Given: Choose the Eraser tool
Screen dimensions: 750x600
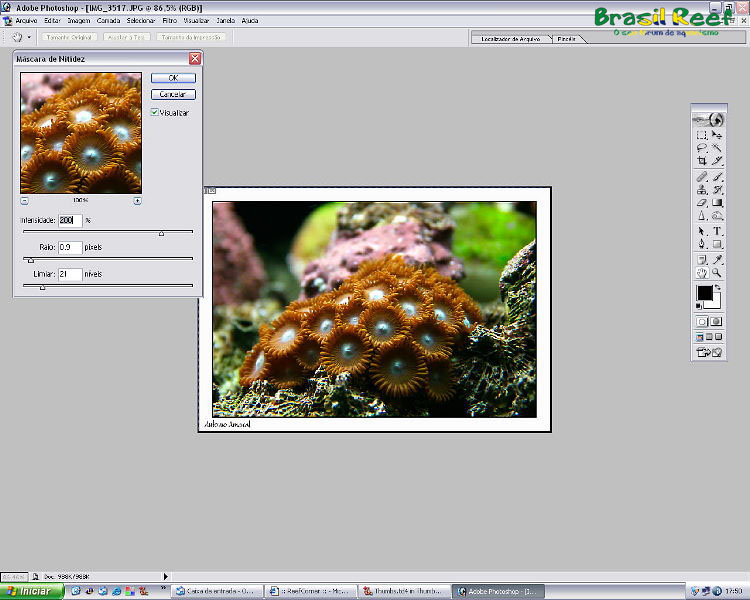Looking at the screenshot, I should pos(702,203).
